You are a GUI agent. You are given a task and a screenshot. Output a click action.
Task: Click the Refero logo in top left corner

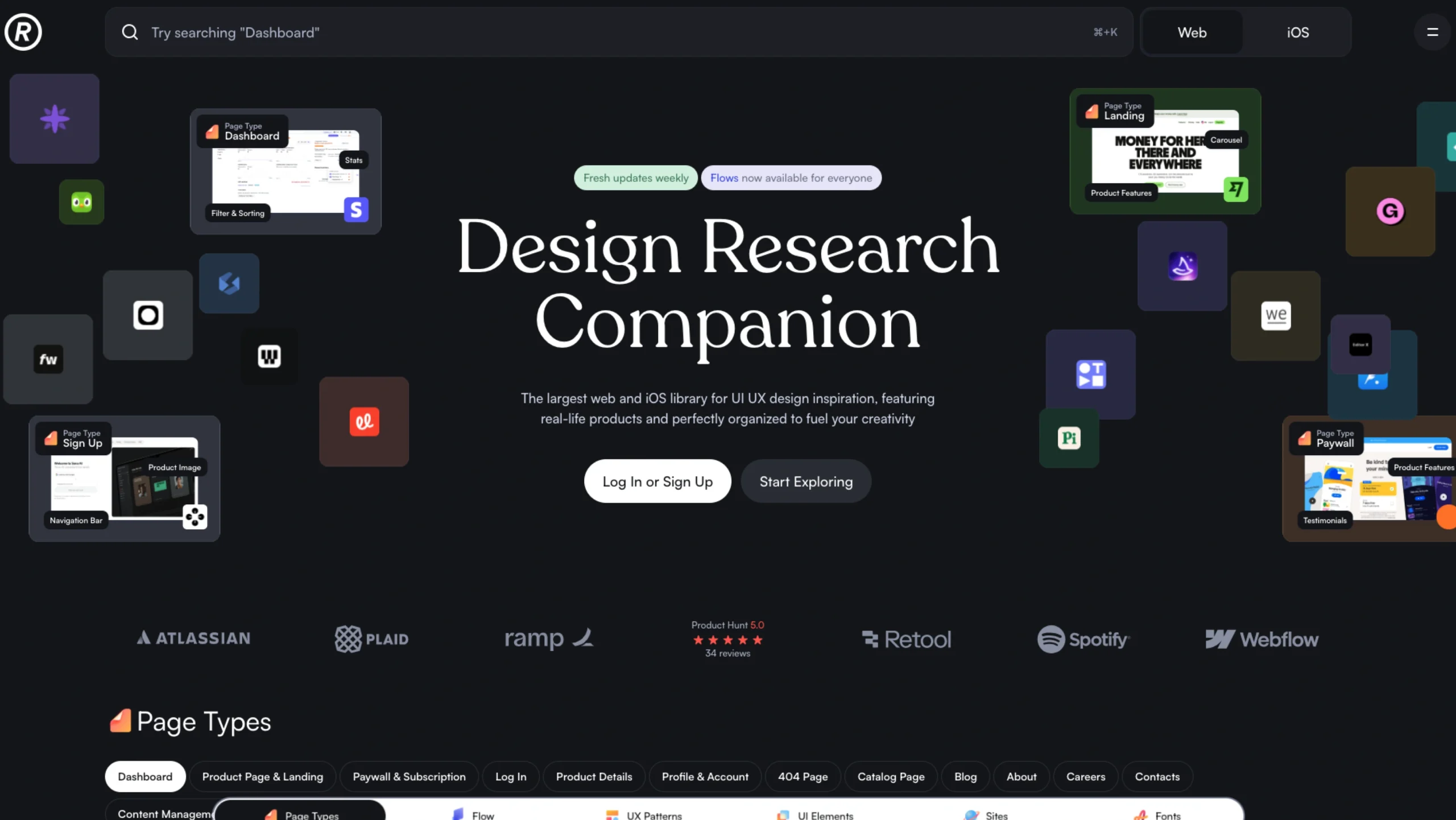[x=23, y=32]
